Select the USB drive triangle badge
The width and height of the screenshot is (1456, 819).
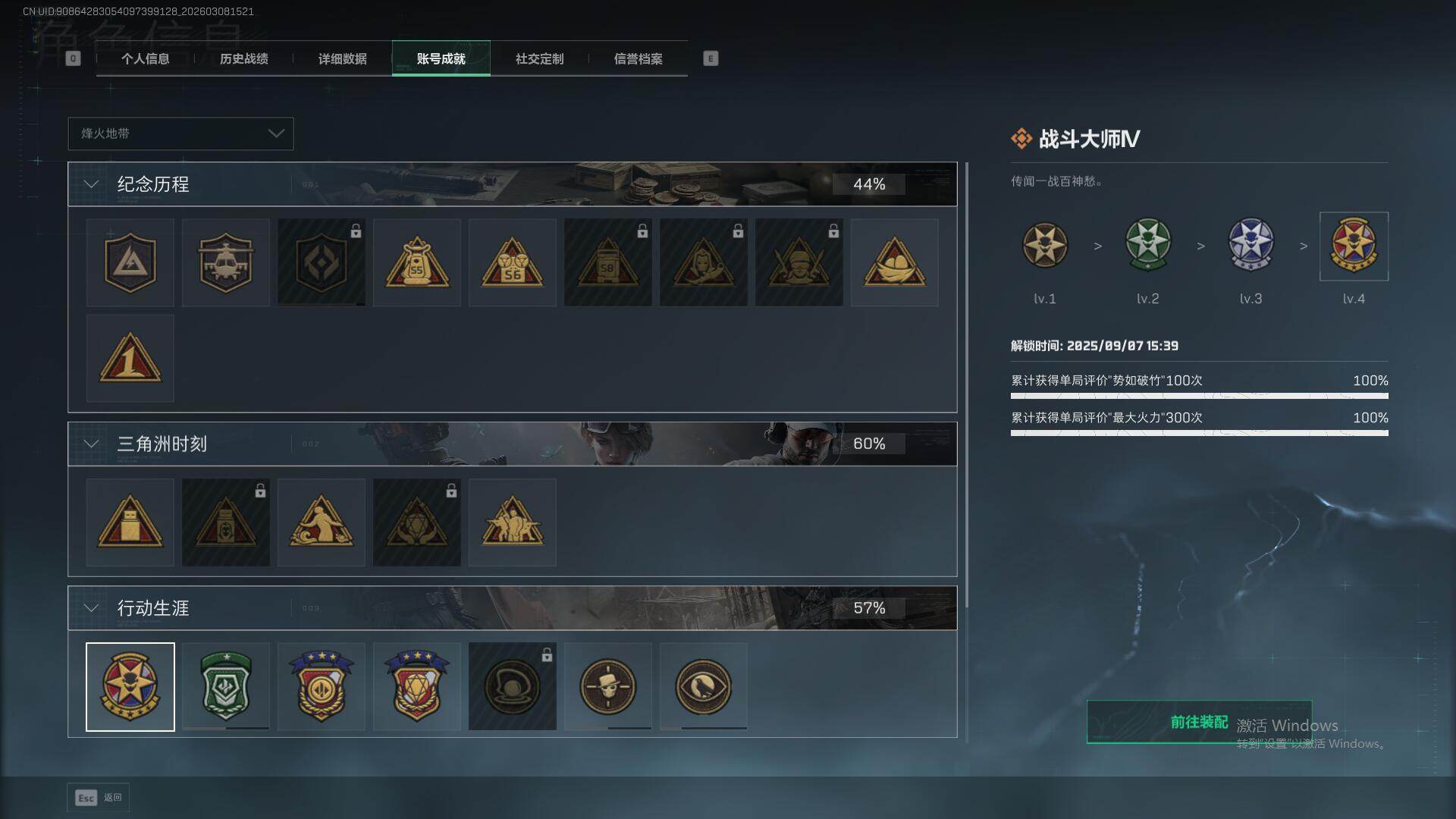click(130, 522)
